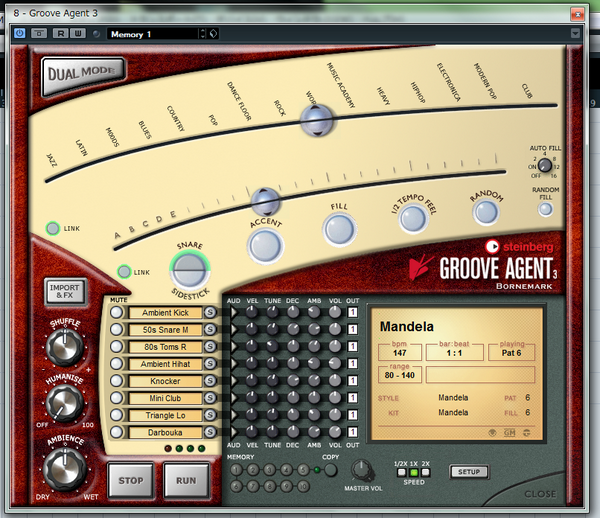This screenshot has height=518, width=600.
Task: Click the Write automation W button
Action: (x=78, y=34)
